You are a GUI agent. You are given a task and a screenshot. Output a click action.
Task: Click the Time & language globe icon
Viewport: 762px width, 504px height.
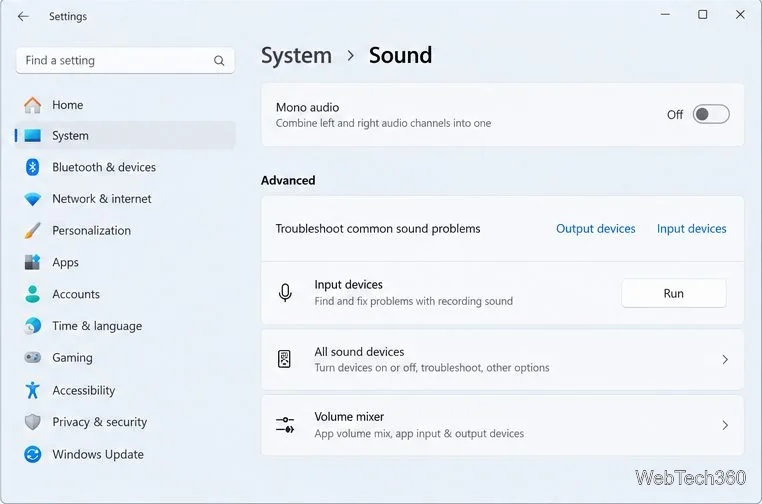coord(33,326)
